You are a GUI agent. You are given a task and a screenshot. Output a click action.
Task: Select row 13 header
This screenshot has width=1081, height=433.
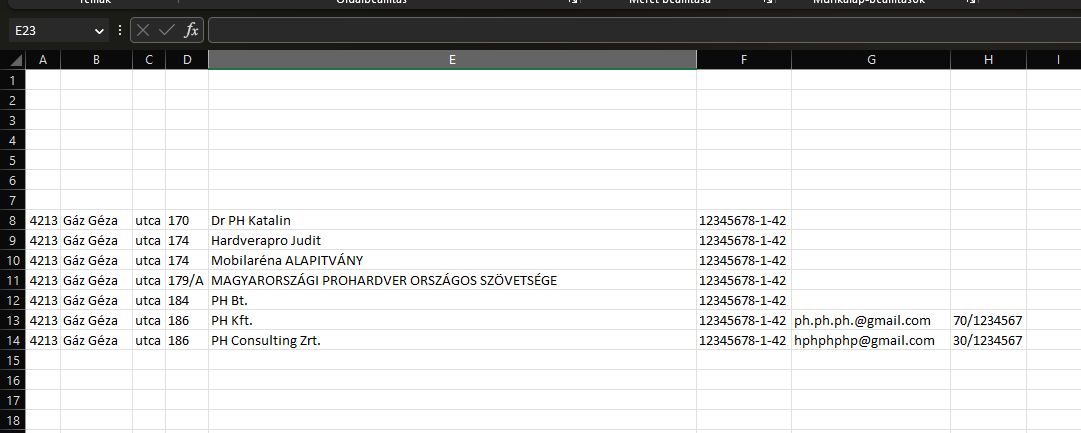[13, 321]
